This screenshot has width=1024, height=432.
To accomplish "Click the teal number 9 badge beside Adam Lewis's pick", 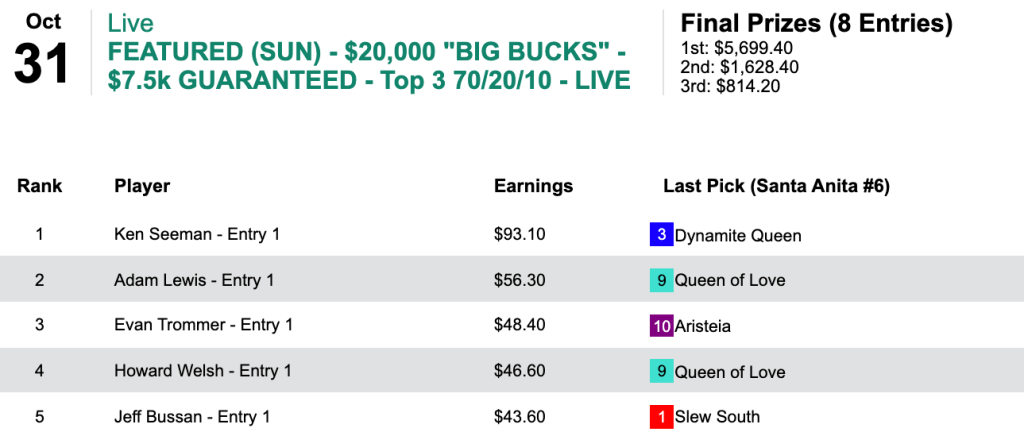I will coord(661,280).
